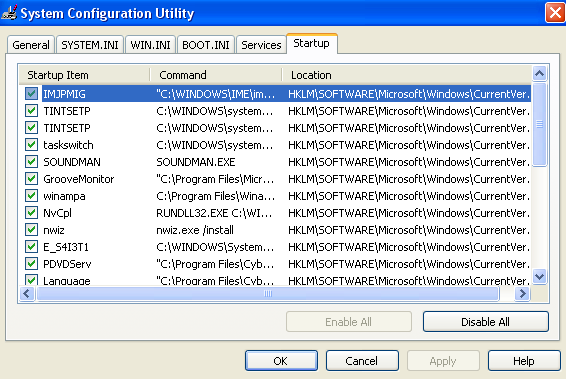Image resolution: width=566 pixels, height=379 pixels.
Task: Click the vertical scrollbar thumb
Action: click(540, 125)
